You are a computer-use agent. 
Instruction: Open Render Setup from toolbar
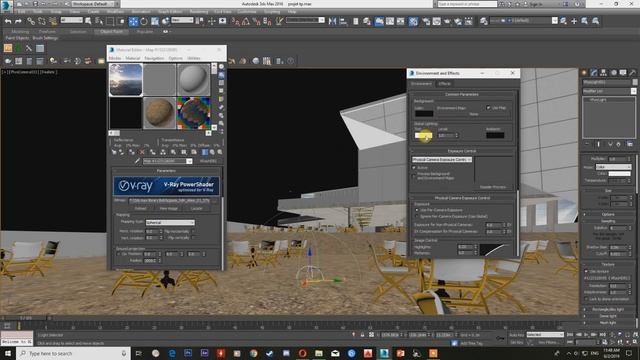point(426,21)
